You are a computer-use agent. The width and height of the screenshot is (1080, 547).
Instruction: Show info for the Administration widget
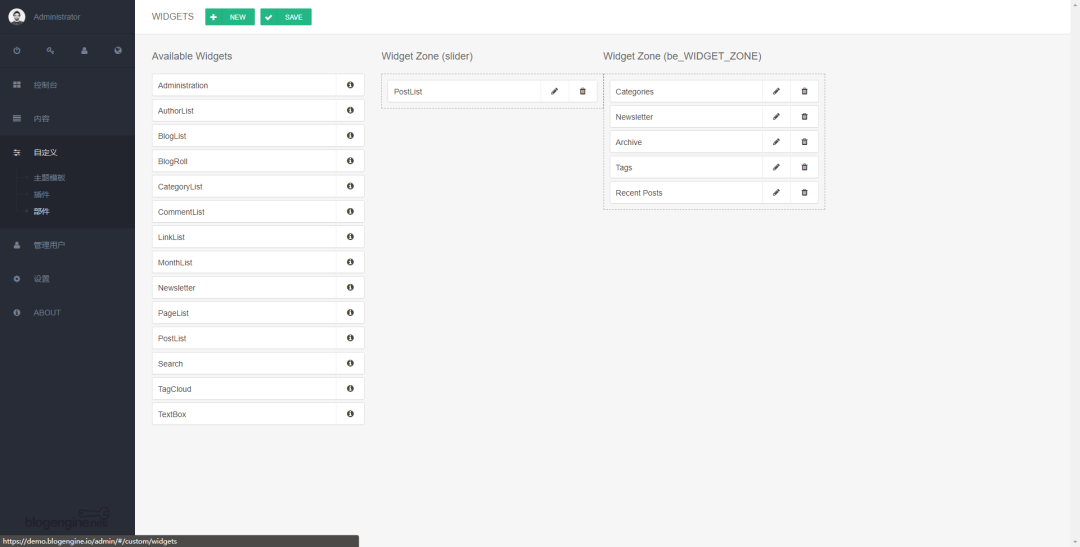pyautogui.click(x=350, y=85)
